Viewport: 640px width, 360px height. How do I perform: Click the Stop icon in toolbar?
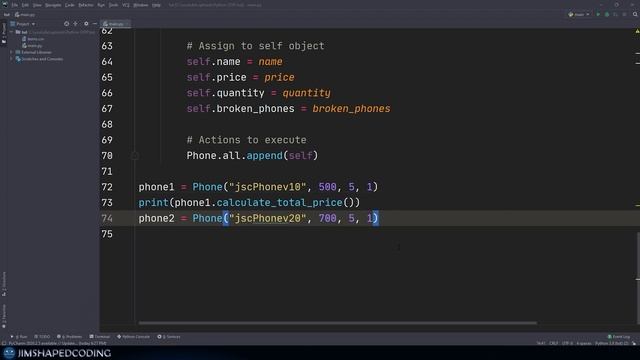tap(624, 14)
